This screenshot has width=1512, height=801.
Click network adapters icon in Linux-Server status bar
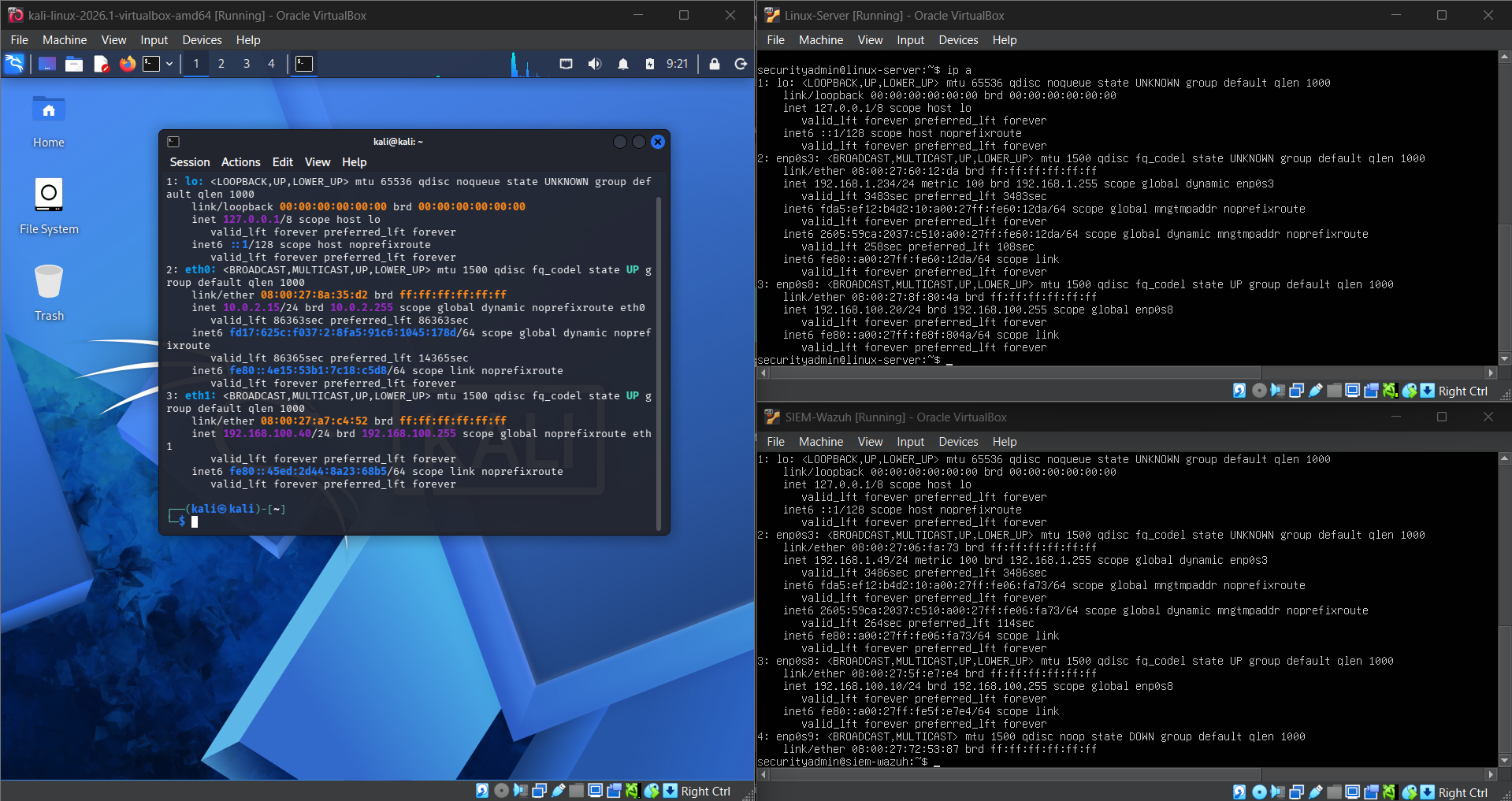point(1297,391)
